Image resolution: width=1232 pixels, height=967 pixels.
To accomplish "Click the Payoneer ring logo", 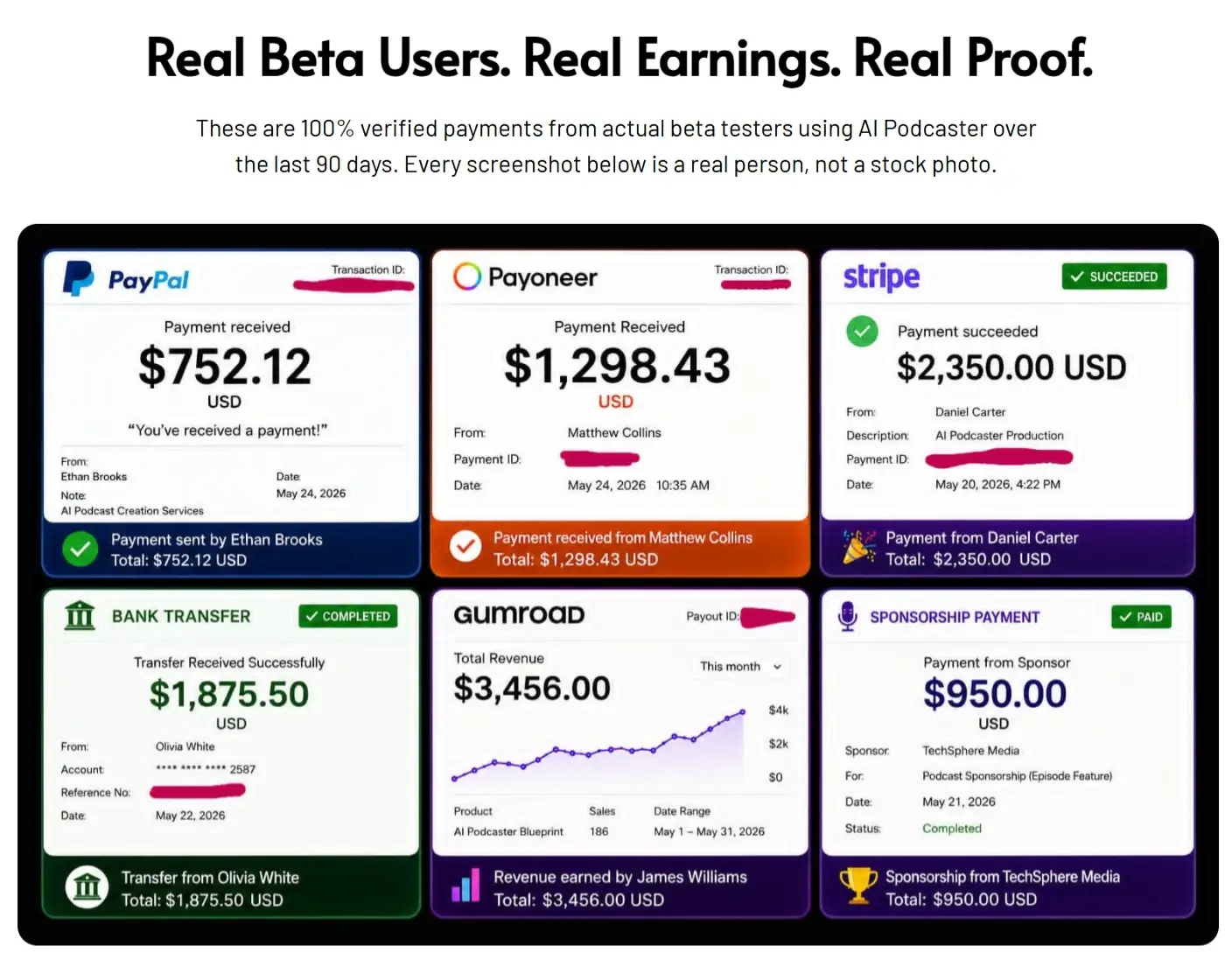I will 467,277.
